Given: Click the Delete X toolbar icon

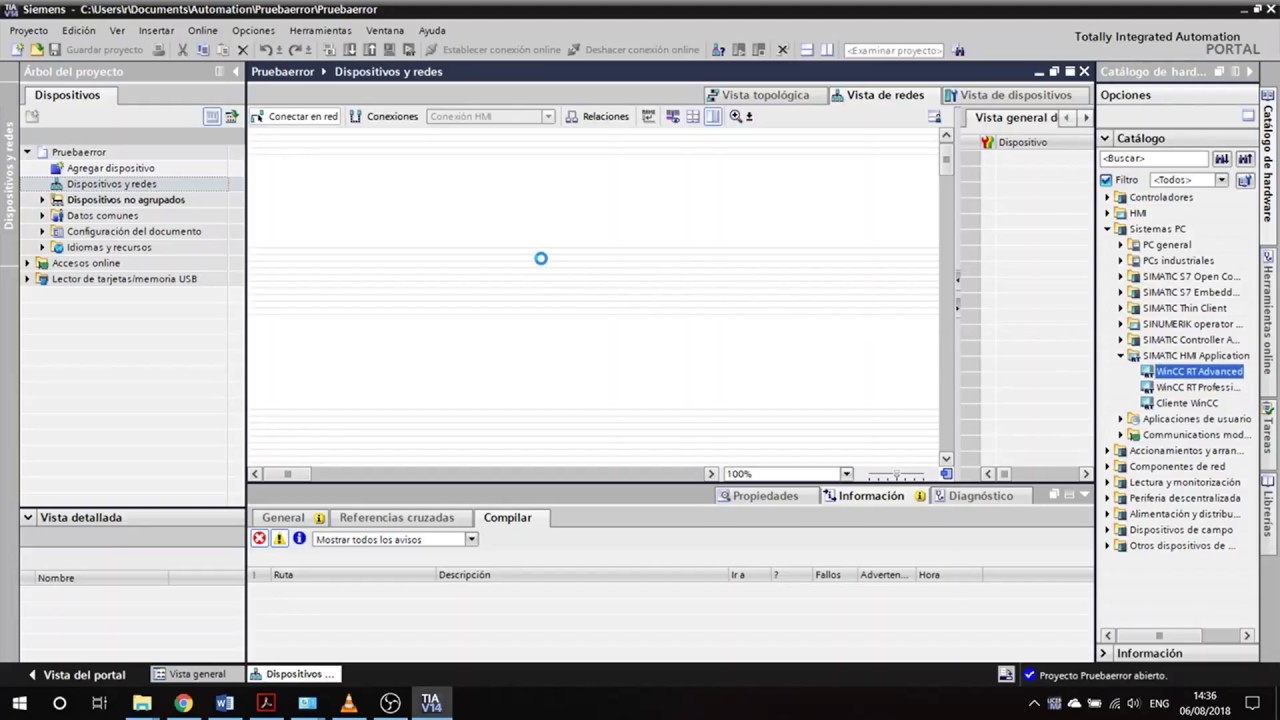Looking at the screenshot, I should click(x=242, y=50).
